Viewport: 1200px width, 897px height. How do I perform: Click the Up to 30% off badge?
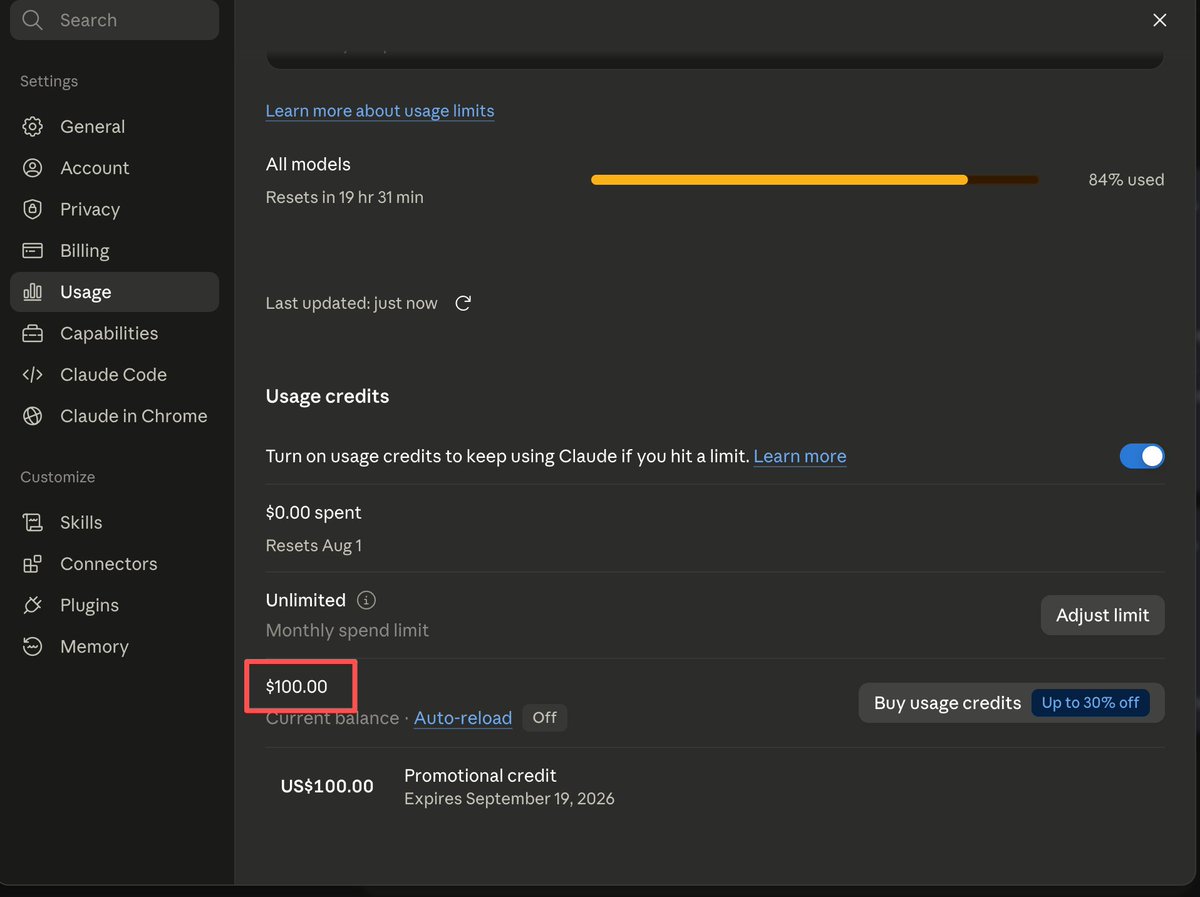[x=1091, y=703]
